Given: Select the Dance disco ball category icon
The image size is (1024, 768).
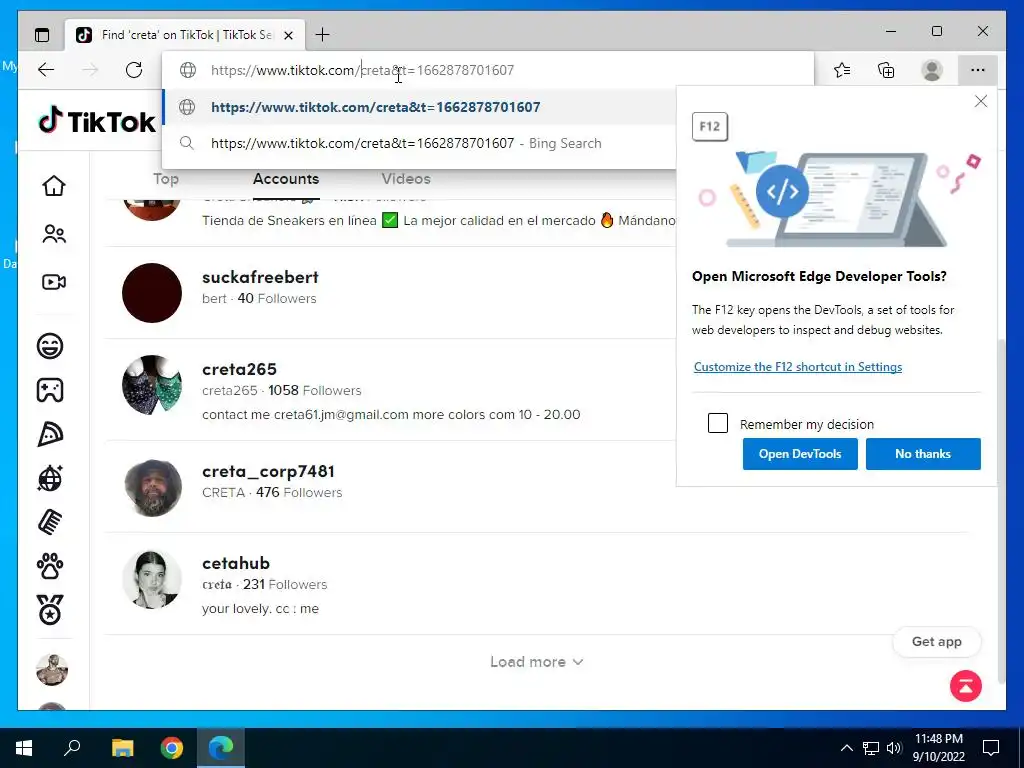Looking at the screenshot, I should click(x=50, y=478).
